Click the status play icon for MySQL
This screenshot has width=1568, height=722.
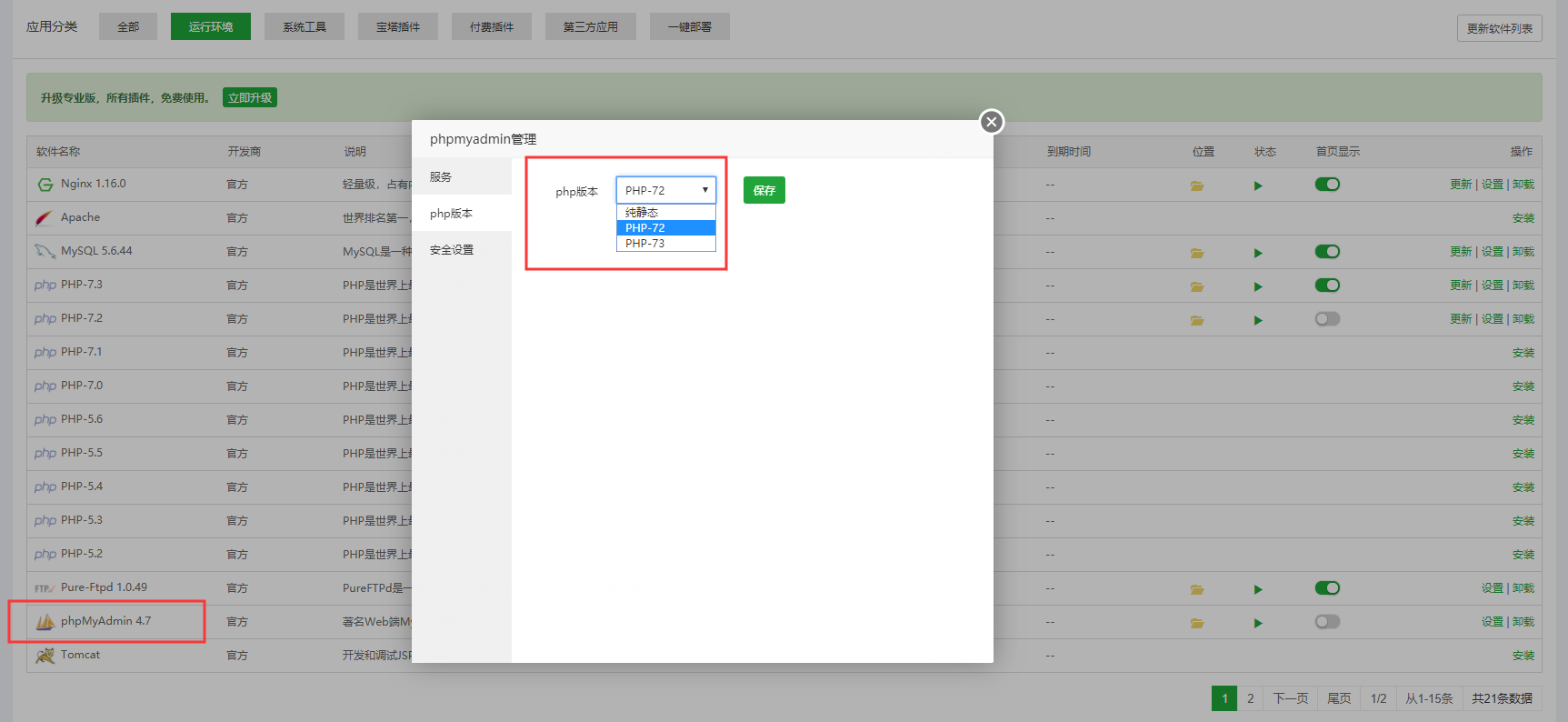point(1258,253)
